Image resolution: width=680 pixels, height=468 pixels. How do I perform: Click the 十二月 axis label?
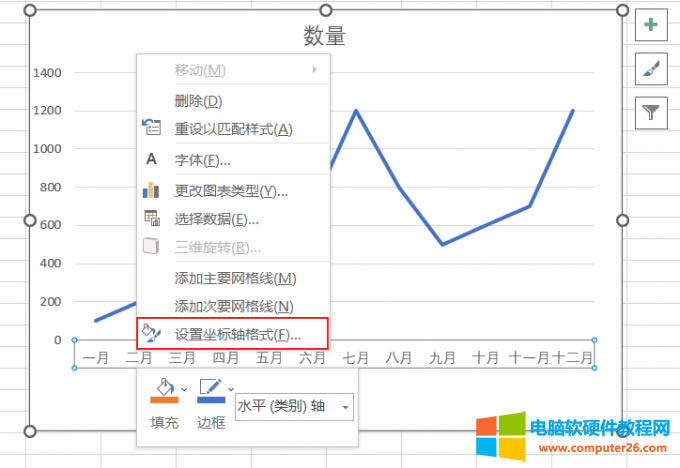pos(572,358)
